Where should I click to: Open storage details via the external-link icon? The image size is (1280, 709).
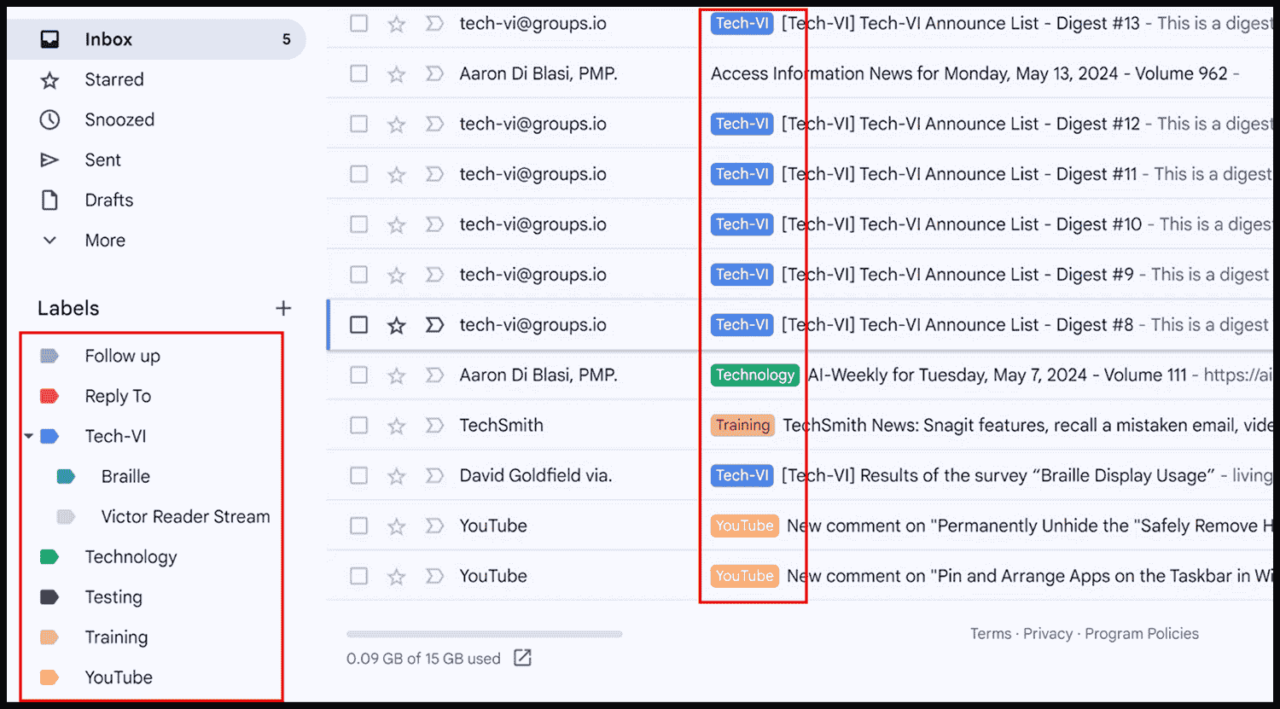point(522,658)
